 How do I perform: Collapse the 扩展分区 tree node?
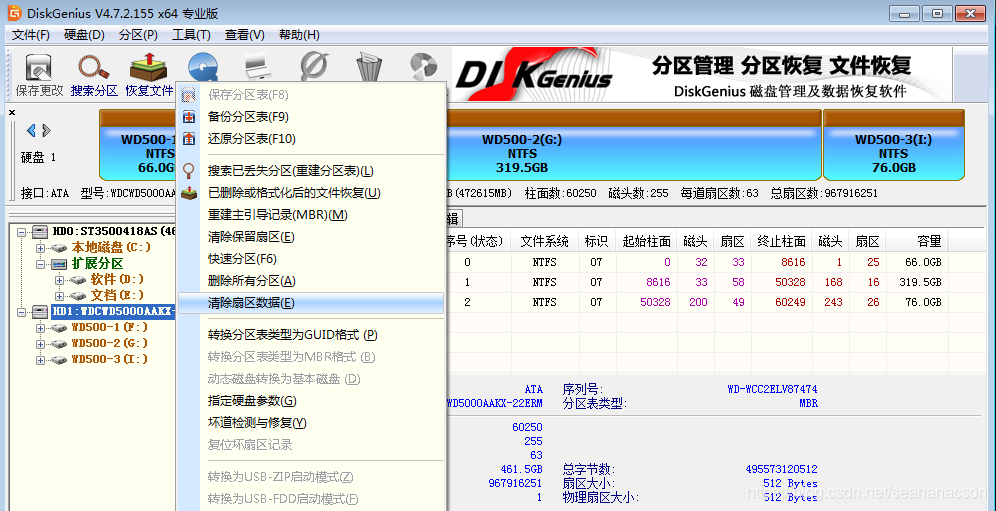pos(41,264)
